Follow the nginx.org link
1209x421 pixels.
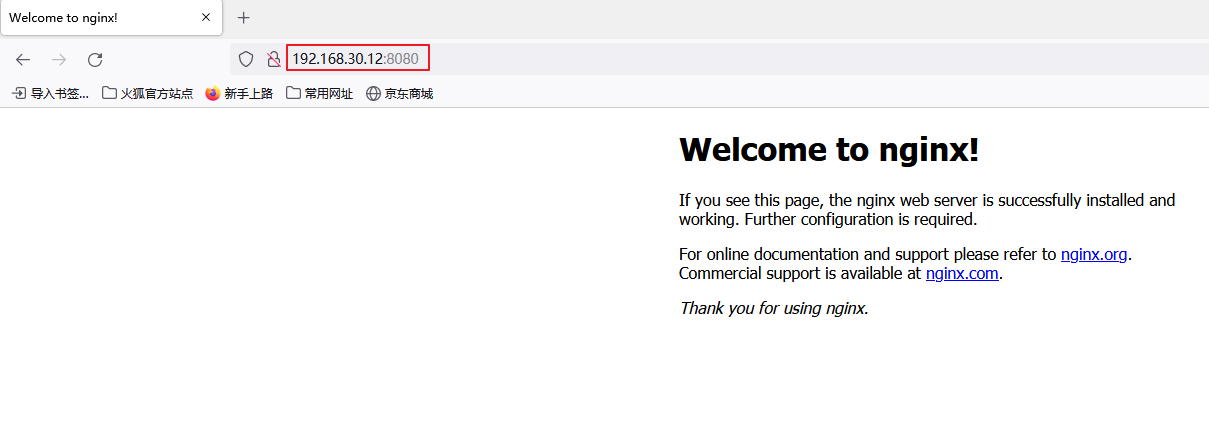tap(1094, 254)
